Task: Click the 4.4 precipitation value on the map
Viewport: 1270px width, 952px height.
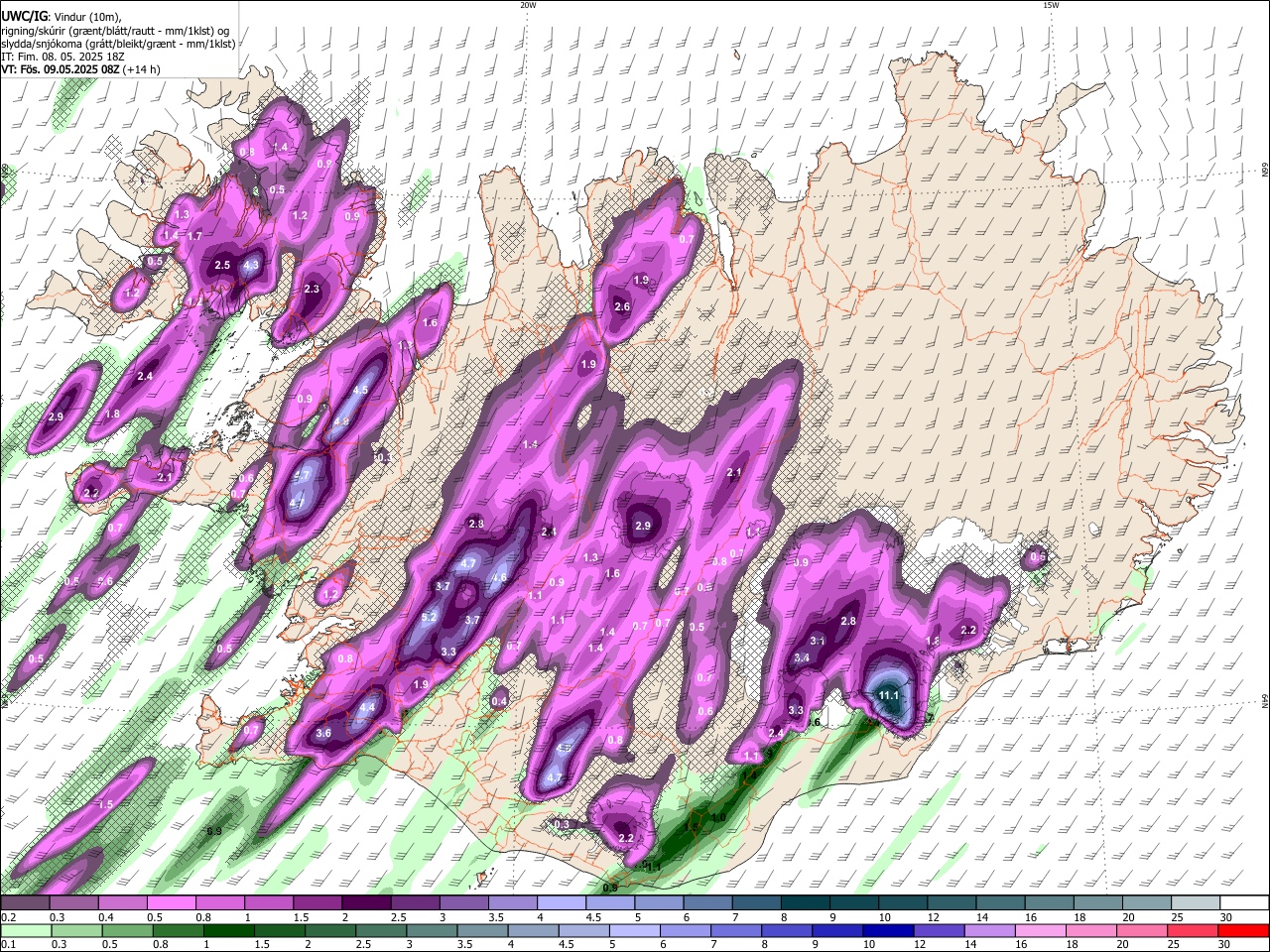Action: coord(367,707)
